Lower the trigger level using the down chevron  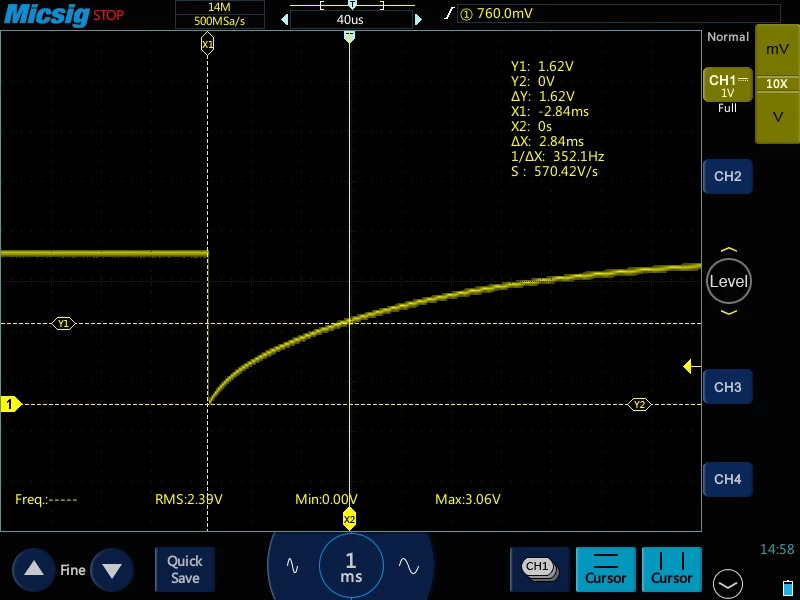click(x=729, y=312)
